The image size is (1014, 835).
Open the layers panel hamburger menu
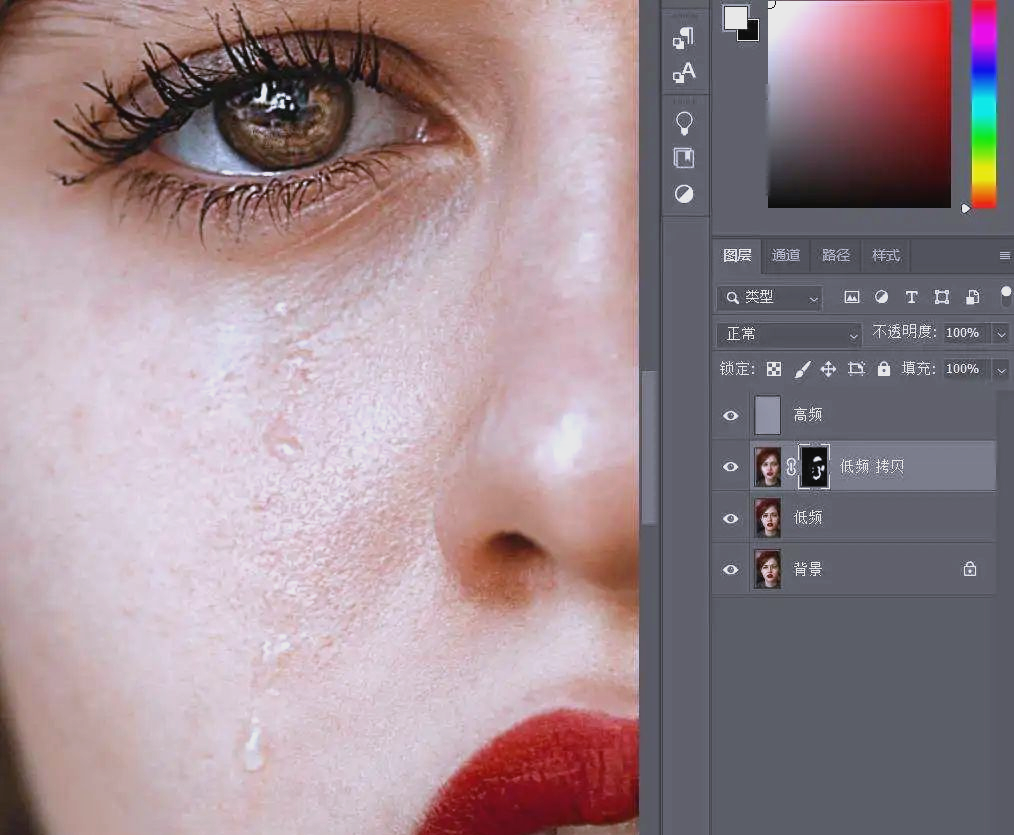(x=1004, y=256)
